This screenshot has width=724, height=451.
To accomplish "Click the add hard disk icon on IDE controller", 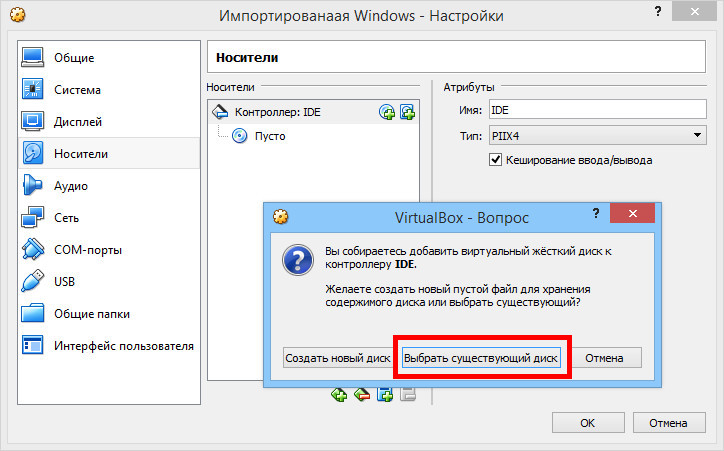I will point(407,112).
